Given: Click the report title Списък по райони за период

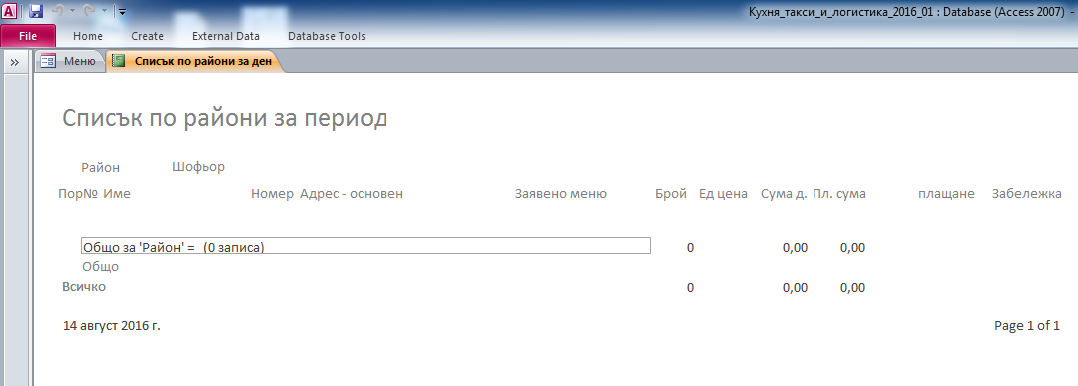Looking at the screenshot, I should [x=225, y=118].
